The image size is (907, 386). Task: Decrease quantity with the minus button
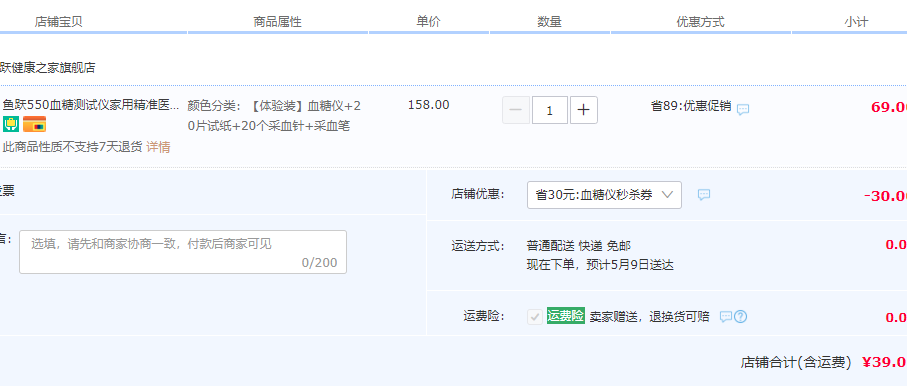(x=516, y=110)
